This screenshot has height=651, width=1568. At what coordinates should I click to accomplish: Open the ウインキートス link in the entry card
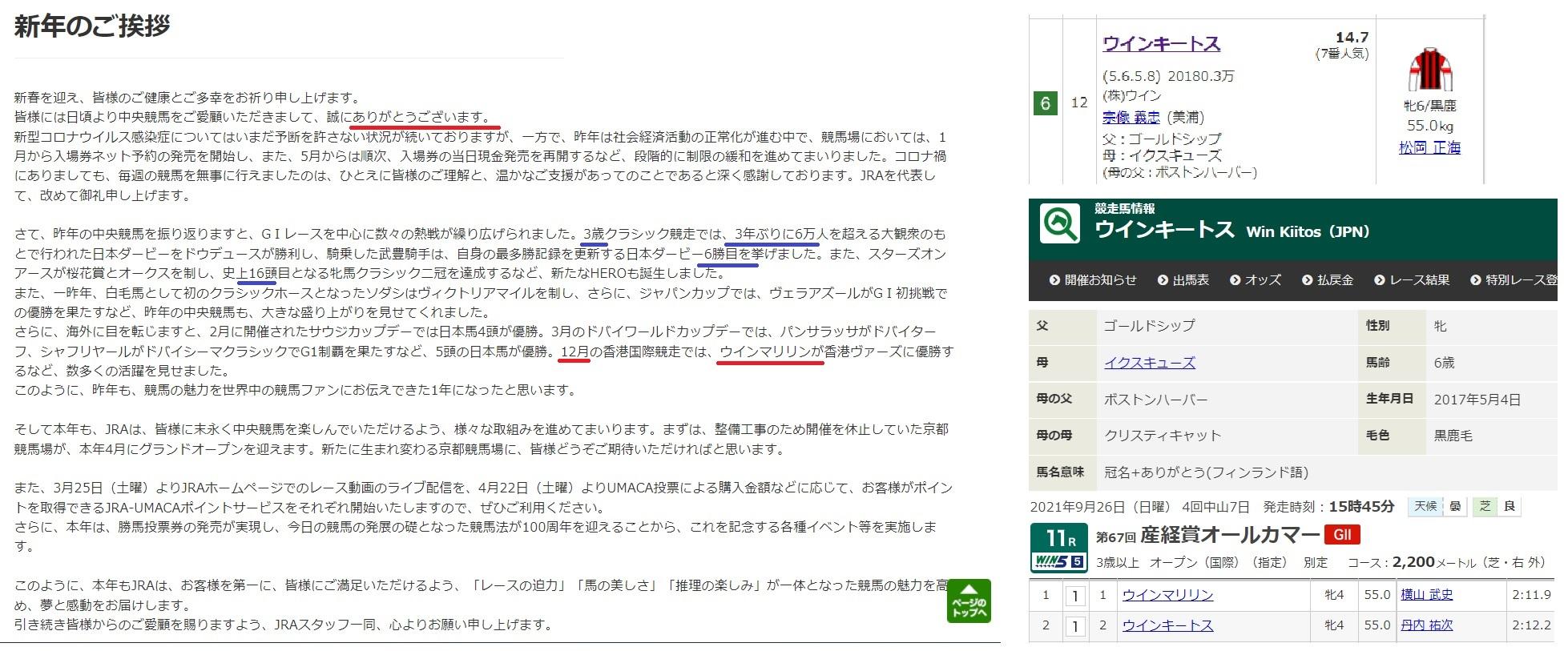[1161, 44]
